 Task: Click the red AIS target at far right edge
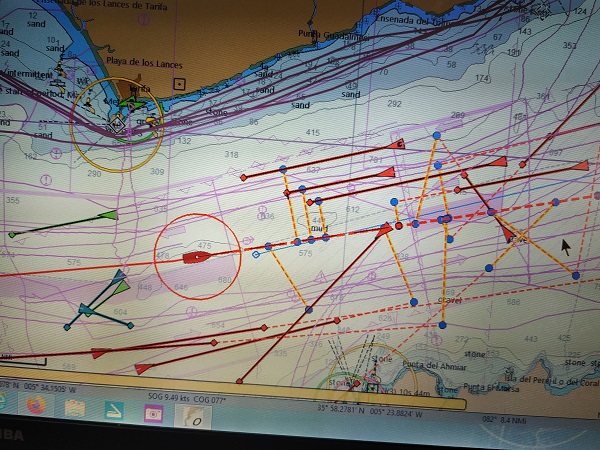tap(581, 166)
